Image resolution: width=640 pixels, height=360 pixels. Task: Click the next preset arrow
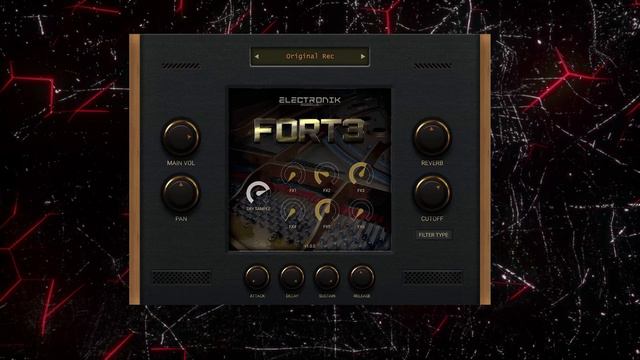pyautogui.click(x=363, y=56)
